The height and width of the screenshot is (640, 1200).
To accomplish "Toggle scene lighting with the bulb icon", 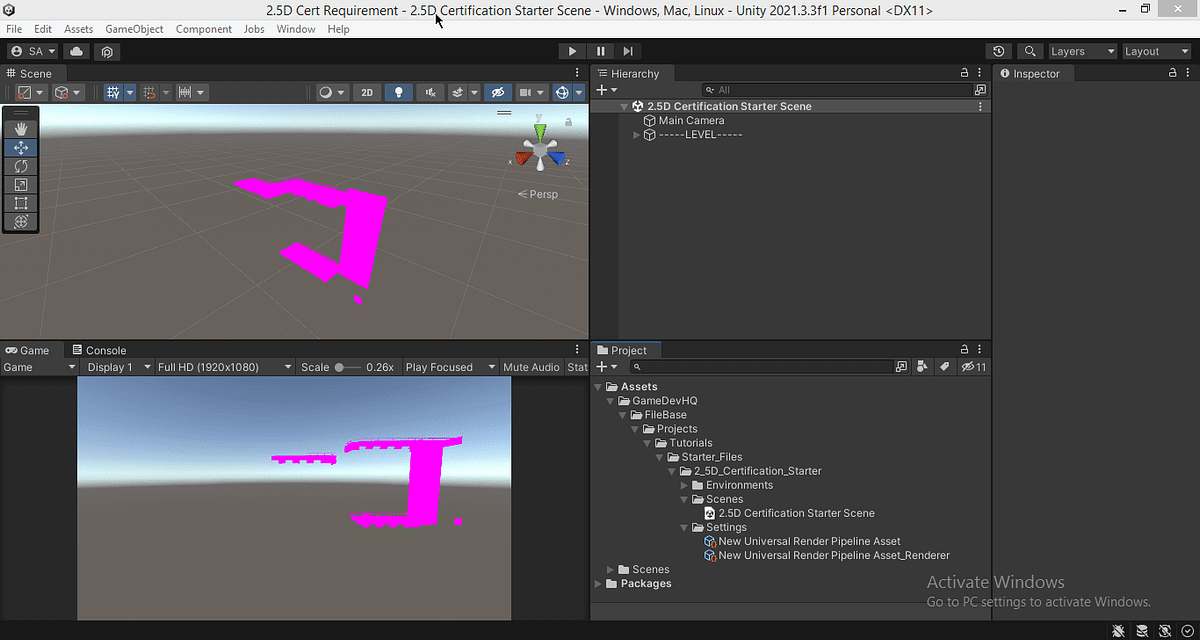I will pos(398,91).
